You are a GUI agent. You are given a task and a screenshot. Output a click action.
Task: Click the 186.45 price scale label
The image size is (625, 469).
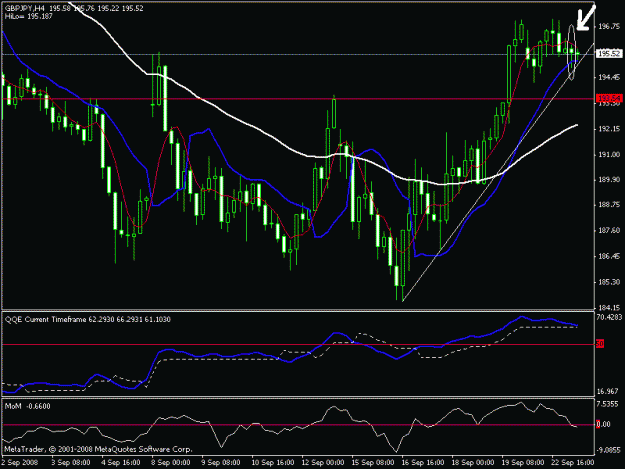609,256
